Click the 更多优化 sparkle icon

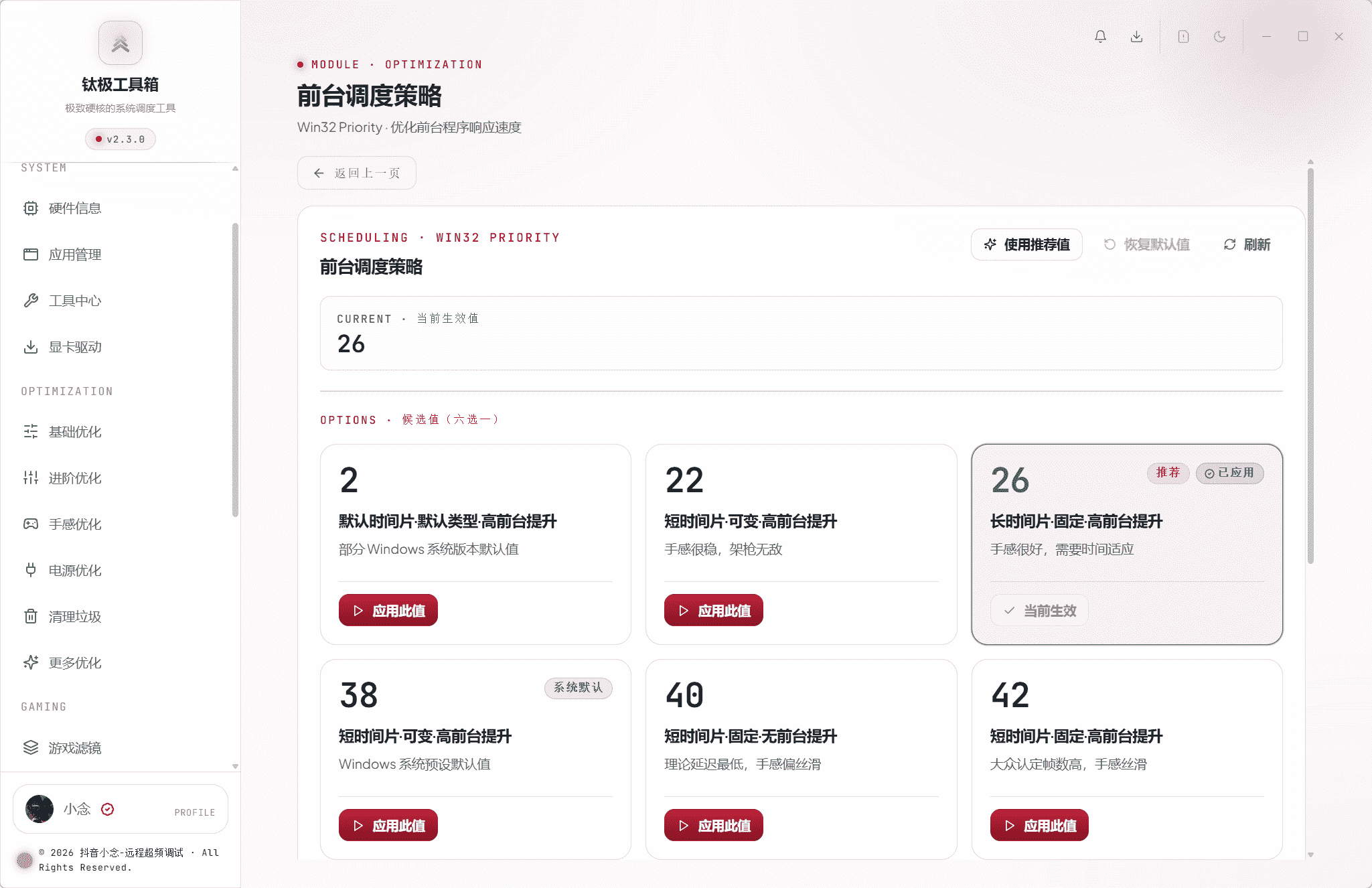pos(31,663)
